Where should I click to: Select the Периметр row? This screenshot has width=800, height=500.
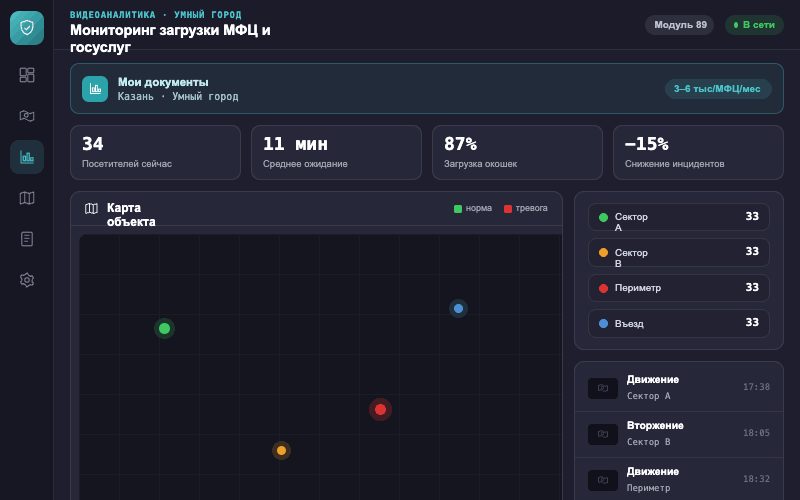pos(679,288)
